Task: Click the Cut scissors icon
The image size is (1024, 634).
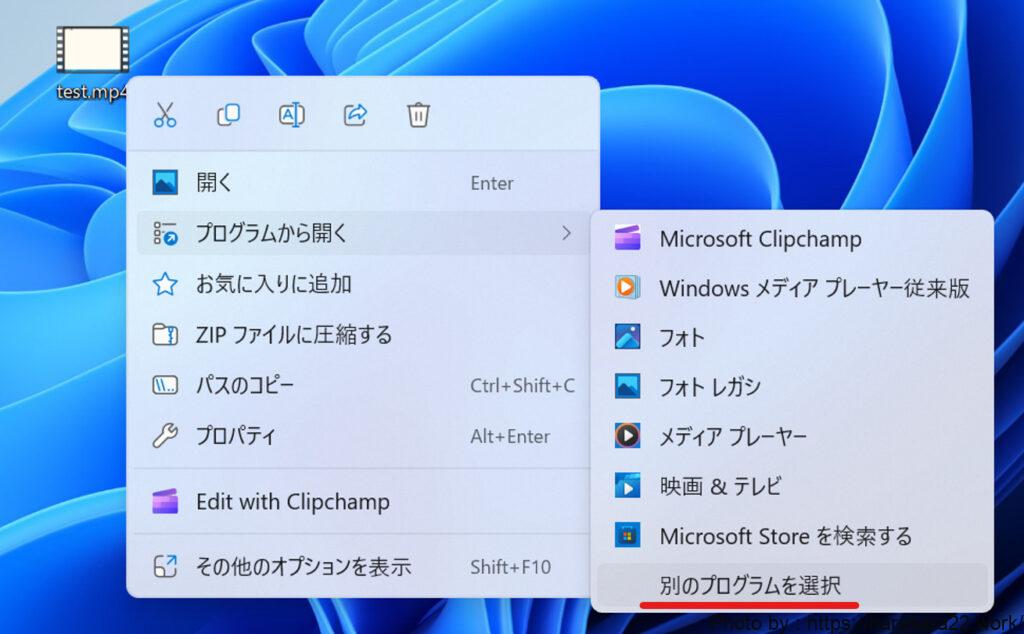Action: coord(165,115)
